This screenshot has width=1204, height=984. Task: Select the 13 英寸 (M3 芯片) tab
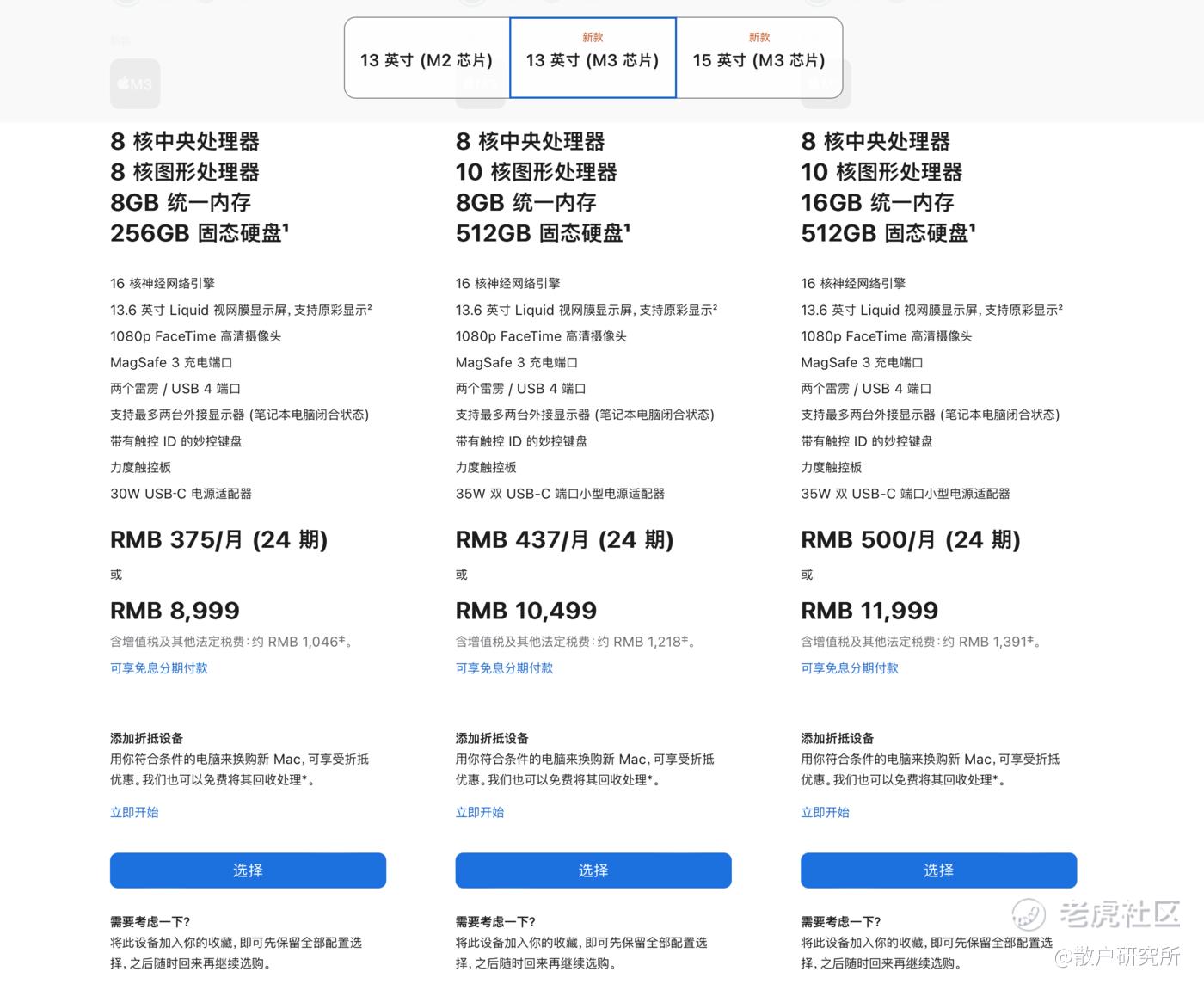[x=593, y=58]
